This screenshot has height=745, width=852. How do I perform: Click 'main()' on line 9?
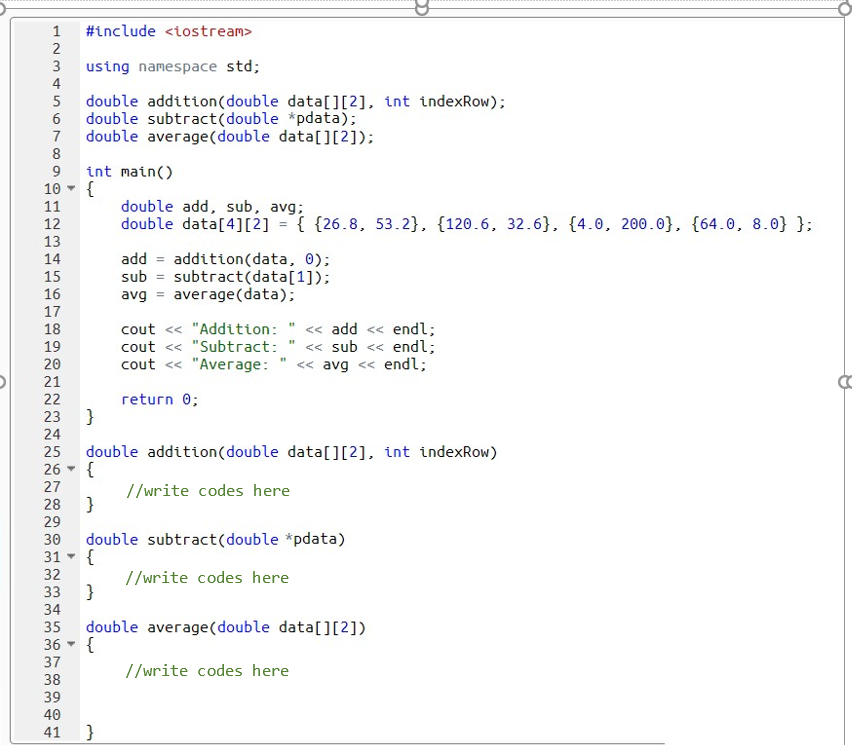click(x=147, y=172)
